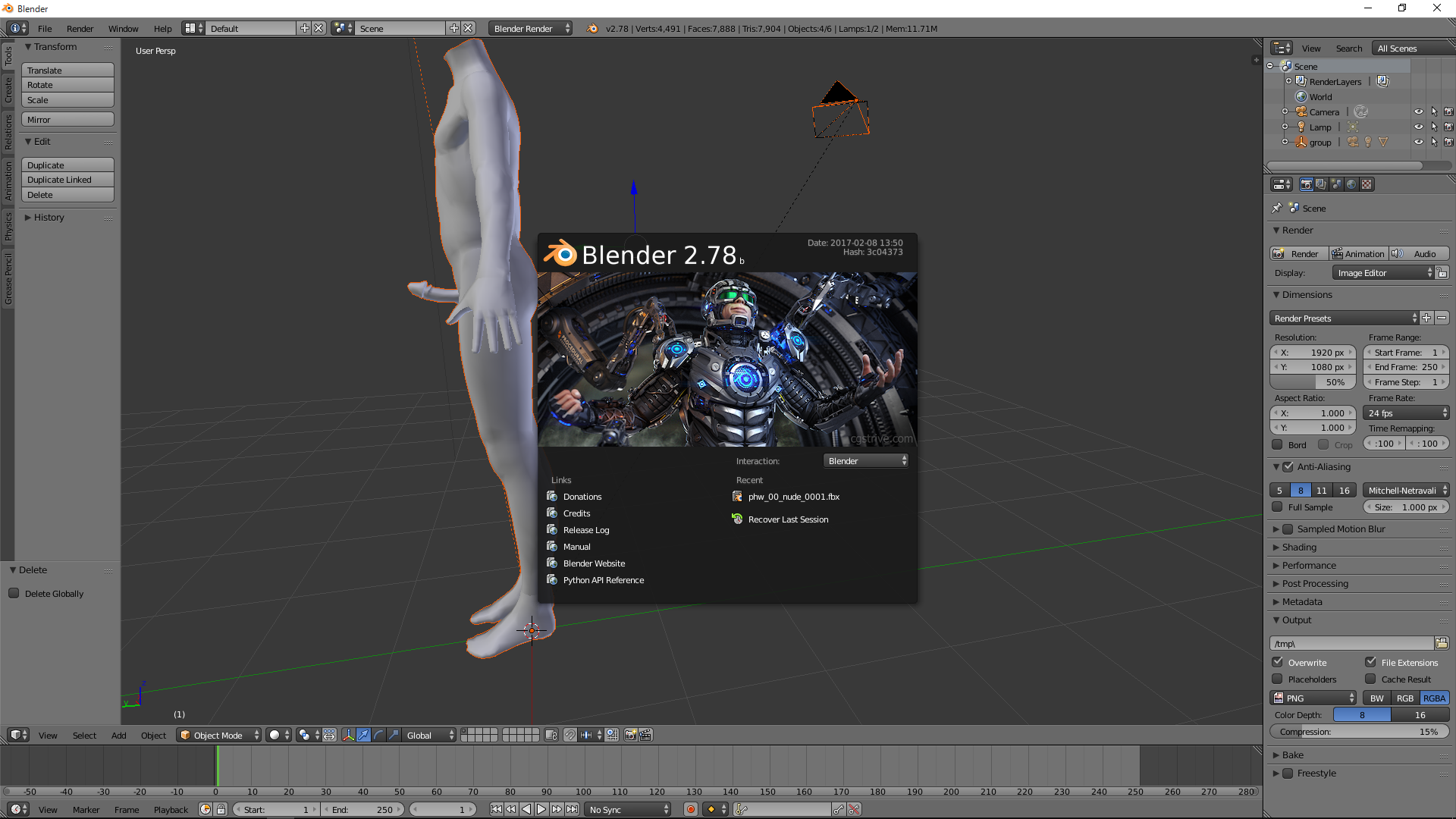Open the Interaction preset dropdown
Viewport: 1456px width, 819px height.
coord(866,461)
